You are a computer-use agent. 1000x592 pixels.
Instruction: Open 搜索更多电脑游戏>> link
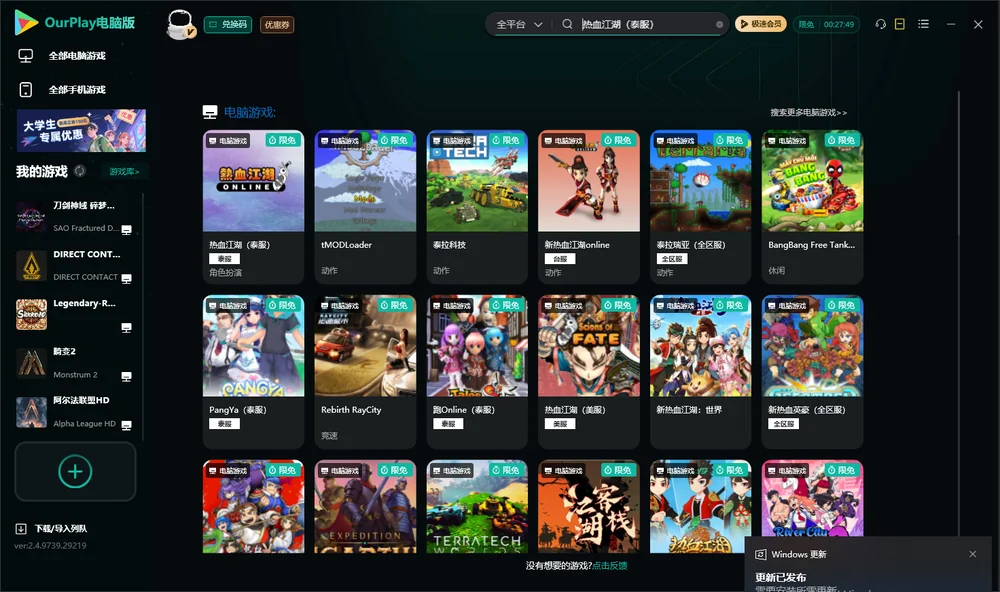pos(808,113)
